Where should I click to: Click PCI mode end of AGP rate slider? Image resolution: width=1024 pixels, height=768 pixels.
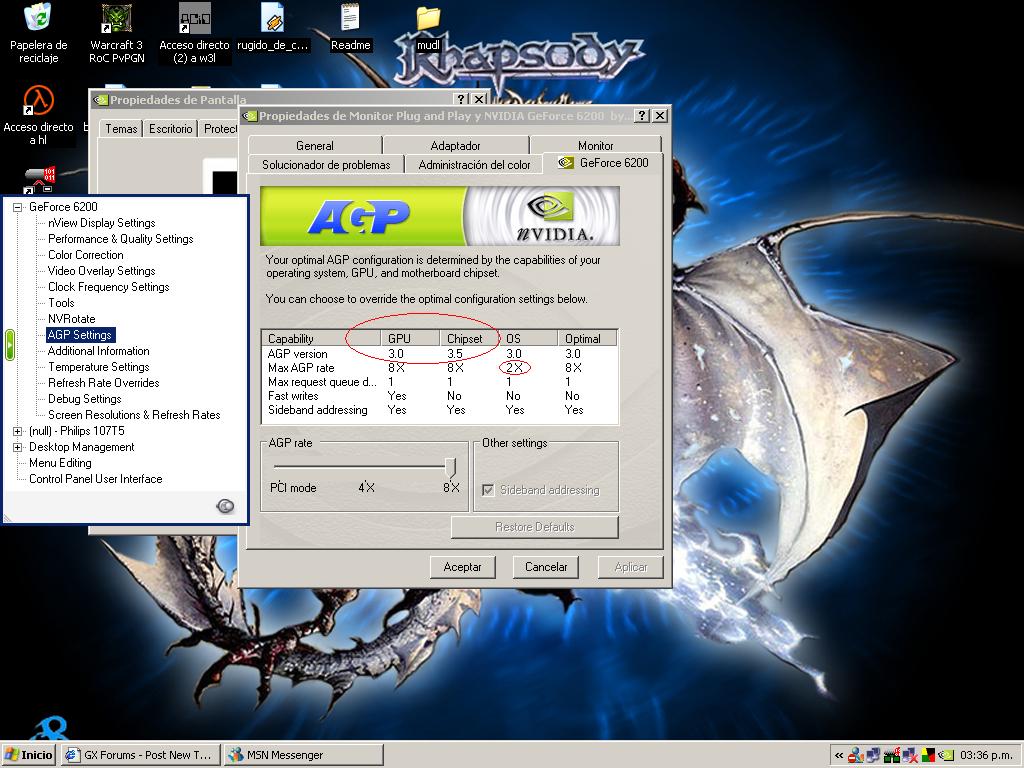(x=293, y=487)
